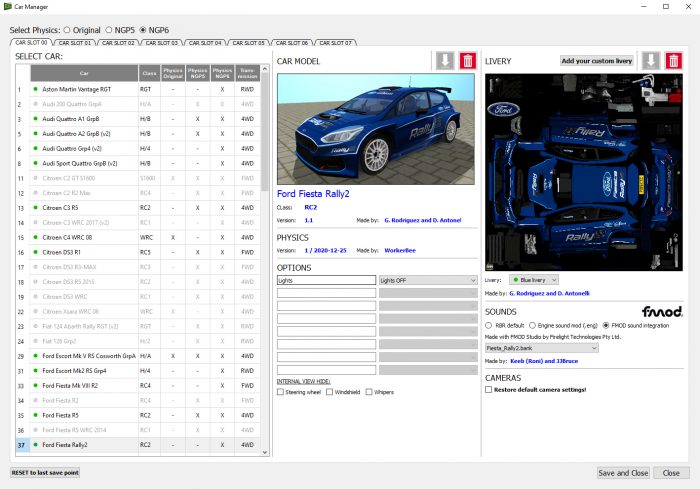The height and width of the screenshot is (489, 700).
Task: Click Add your custom livery button
Action: (x=597, y=61)
